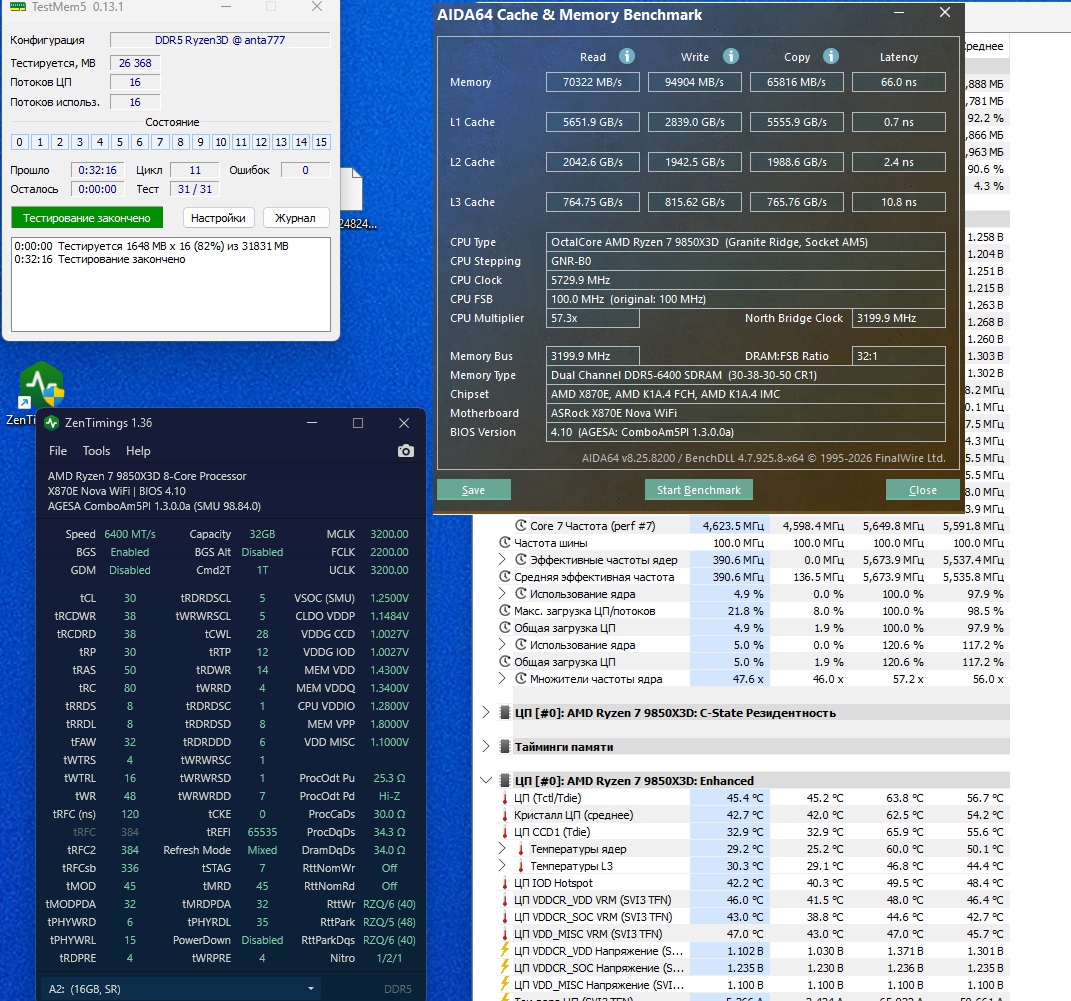Click the Close button in AIDA64 benchmark
The image size is (1071, 1001).
point(923,490)
